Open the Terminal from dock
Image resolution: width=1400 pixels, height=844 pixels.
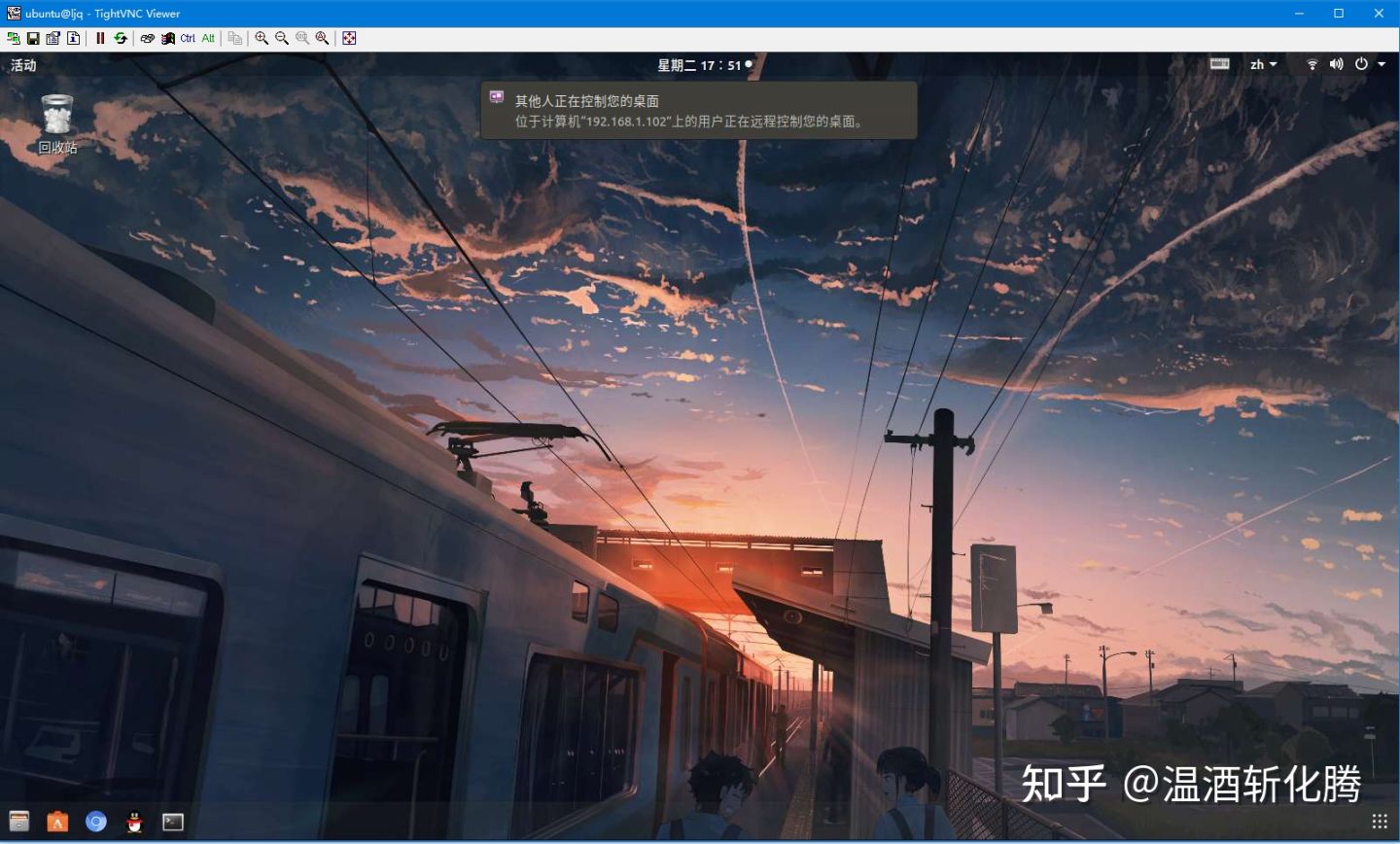tap(172, 822)
